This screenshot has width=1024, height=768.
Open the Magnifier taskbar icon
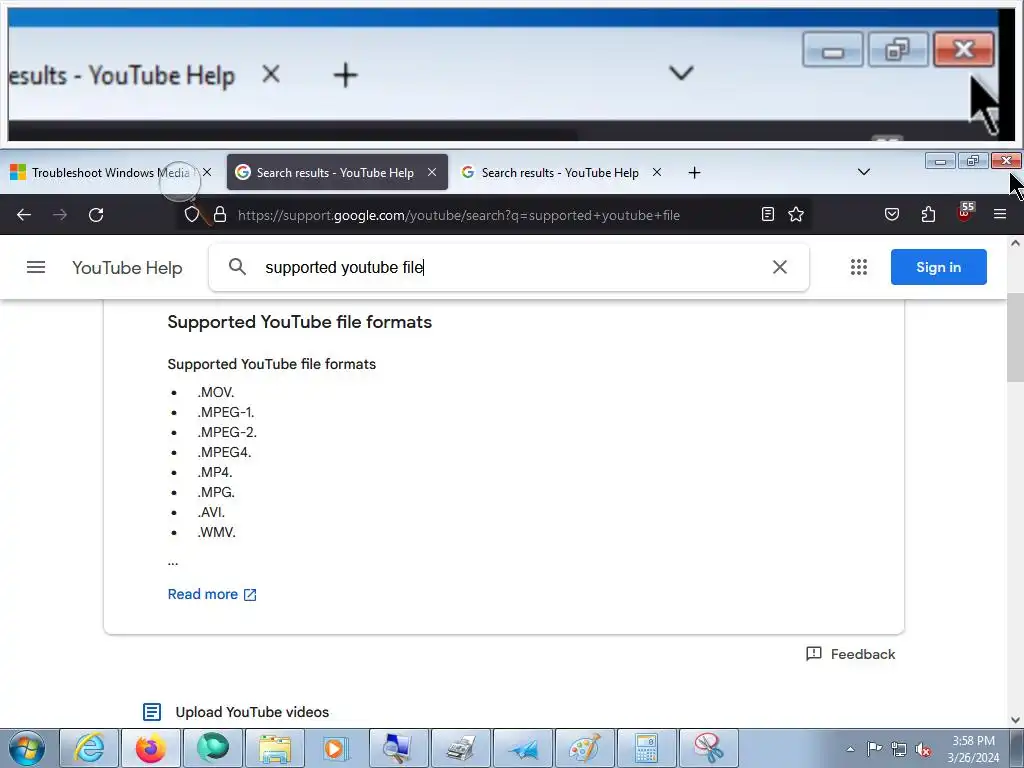pyautogui.click(x=398, y=748)
